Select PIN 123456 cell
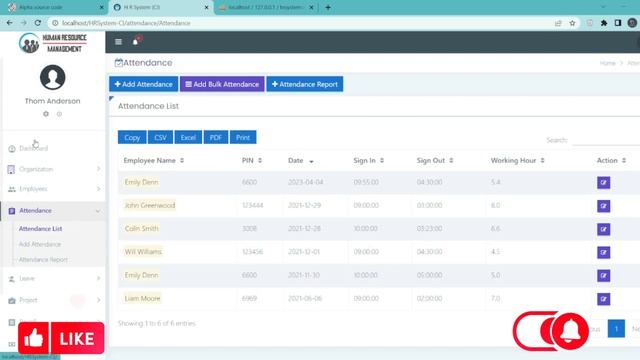The height and width of the screenshot is (360, 640). [x=252, y=252]
